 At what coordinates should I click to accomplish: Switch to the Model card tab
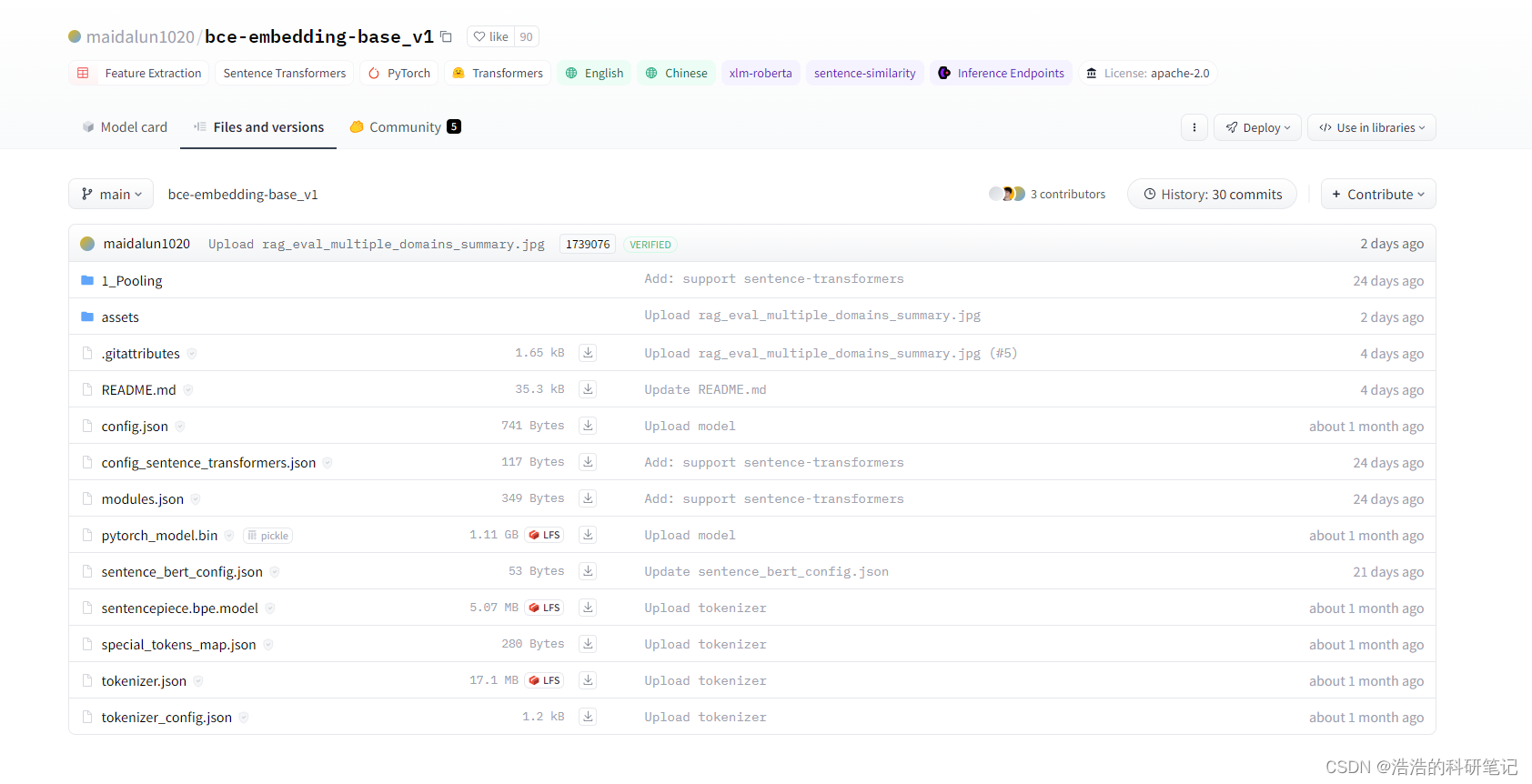pyautogui.click(x=125, y=127)
